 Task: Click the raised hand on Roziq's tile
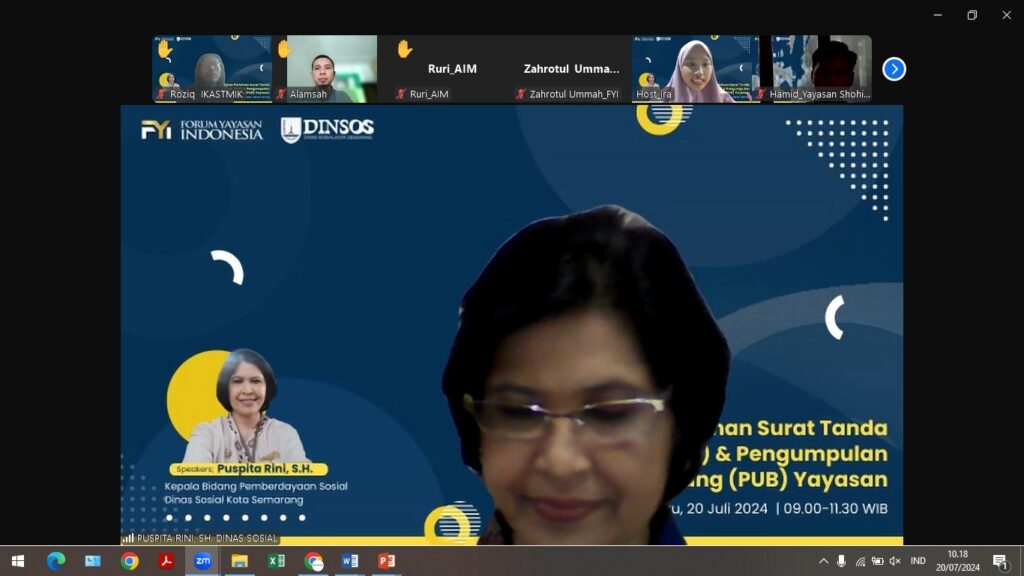click(x=164, y=50)
